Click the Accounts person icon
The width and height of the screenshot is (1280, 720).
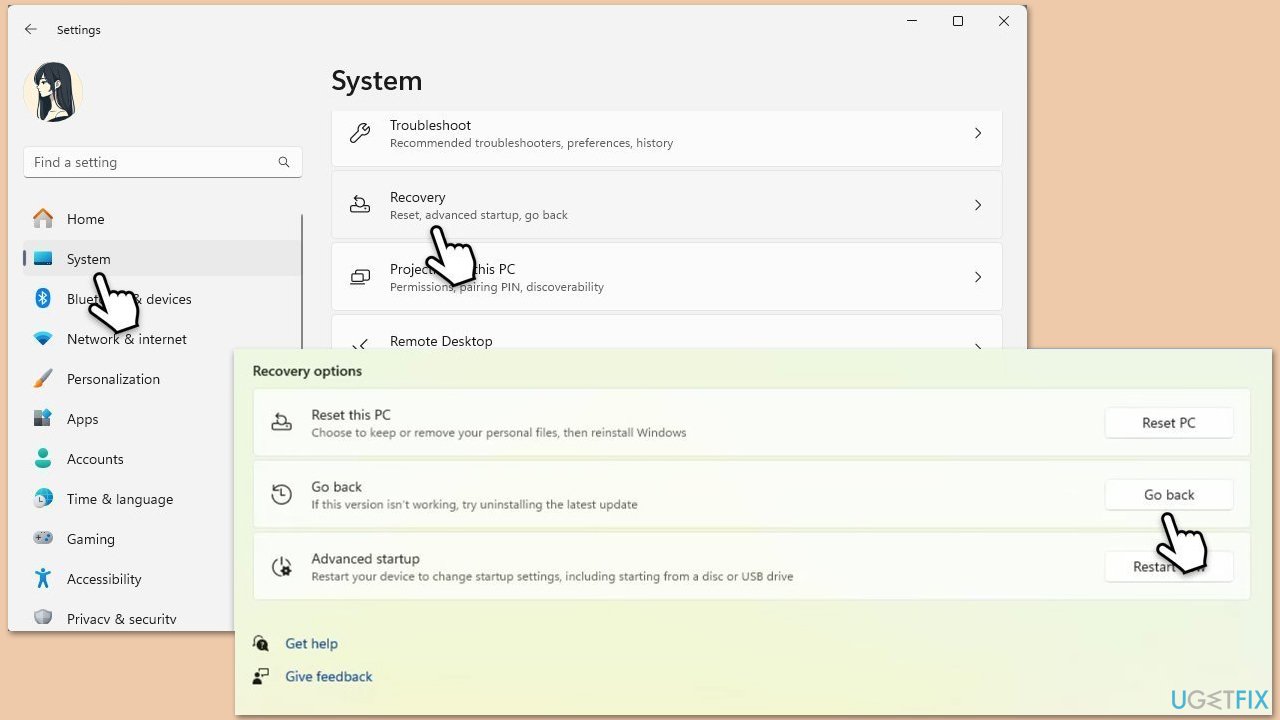(x=43, y=459)
